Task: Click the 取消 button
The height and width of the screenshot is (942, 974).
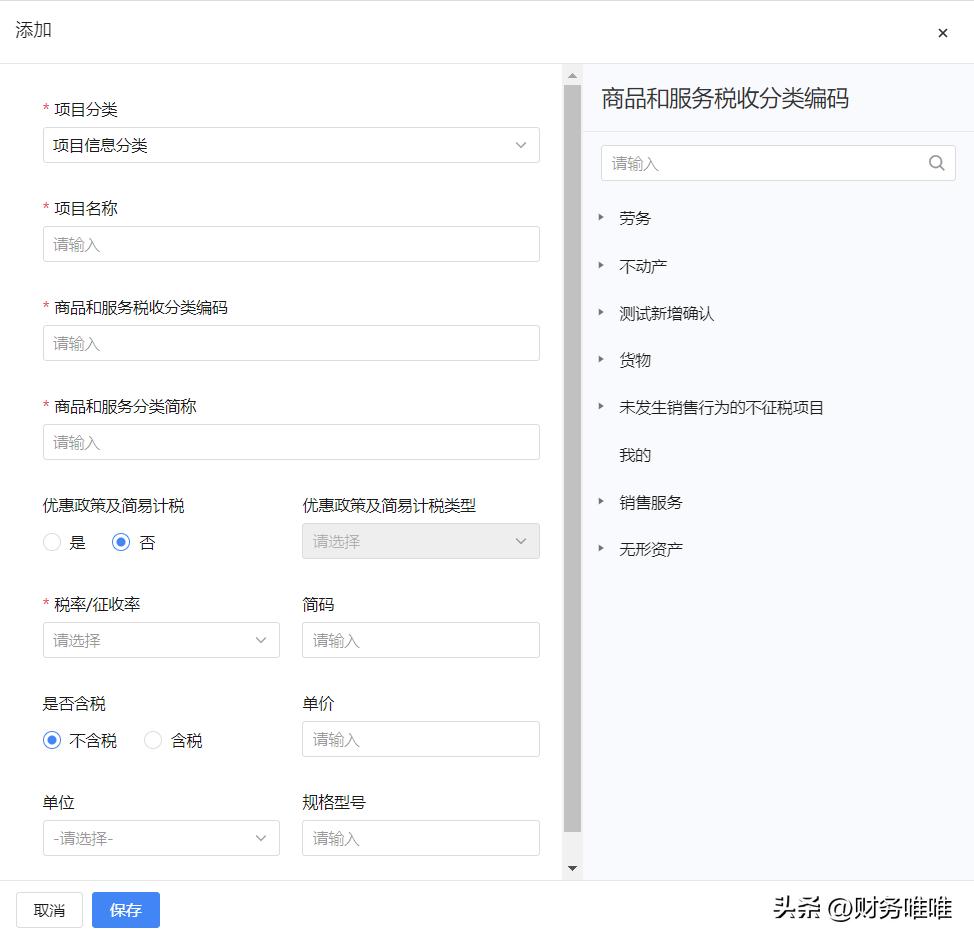Action: (49, 911)
